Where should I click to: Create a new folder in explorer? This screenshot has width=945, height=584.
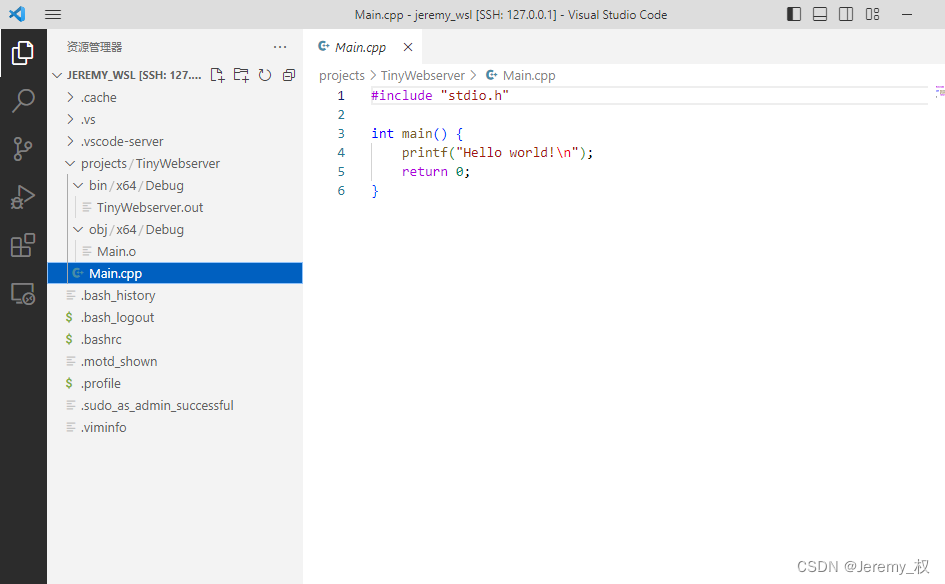pos(241,75)
